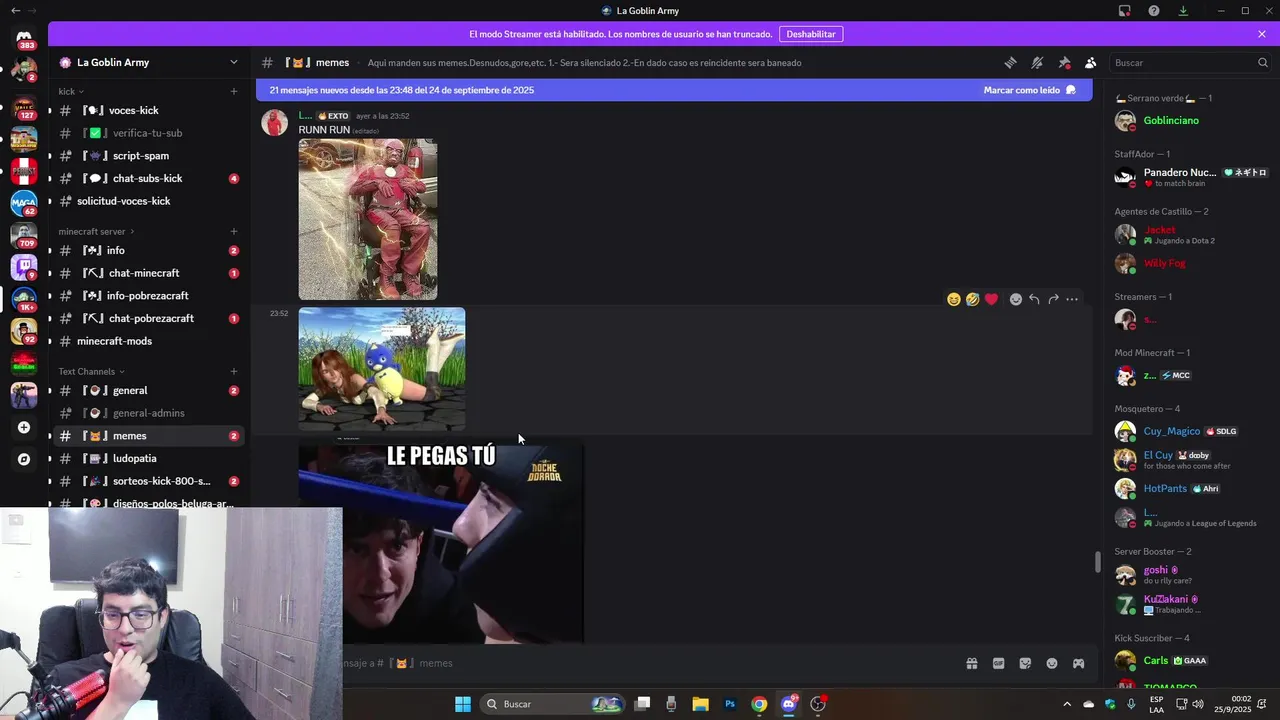Open the activities game controller icon
The image size is (1280, 720).
pos(1079,663)
